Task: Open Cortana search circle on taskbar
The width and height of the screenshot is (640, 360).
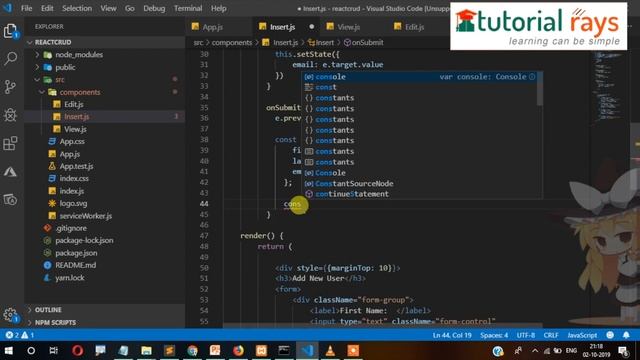Action: pyautogui.click(x=31, y=351)
